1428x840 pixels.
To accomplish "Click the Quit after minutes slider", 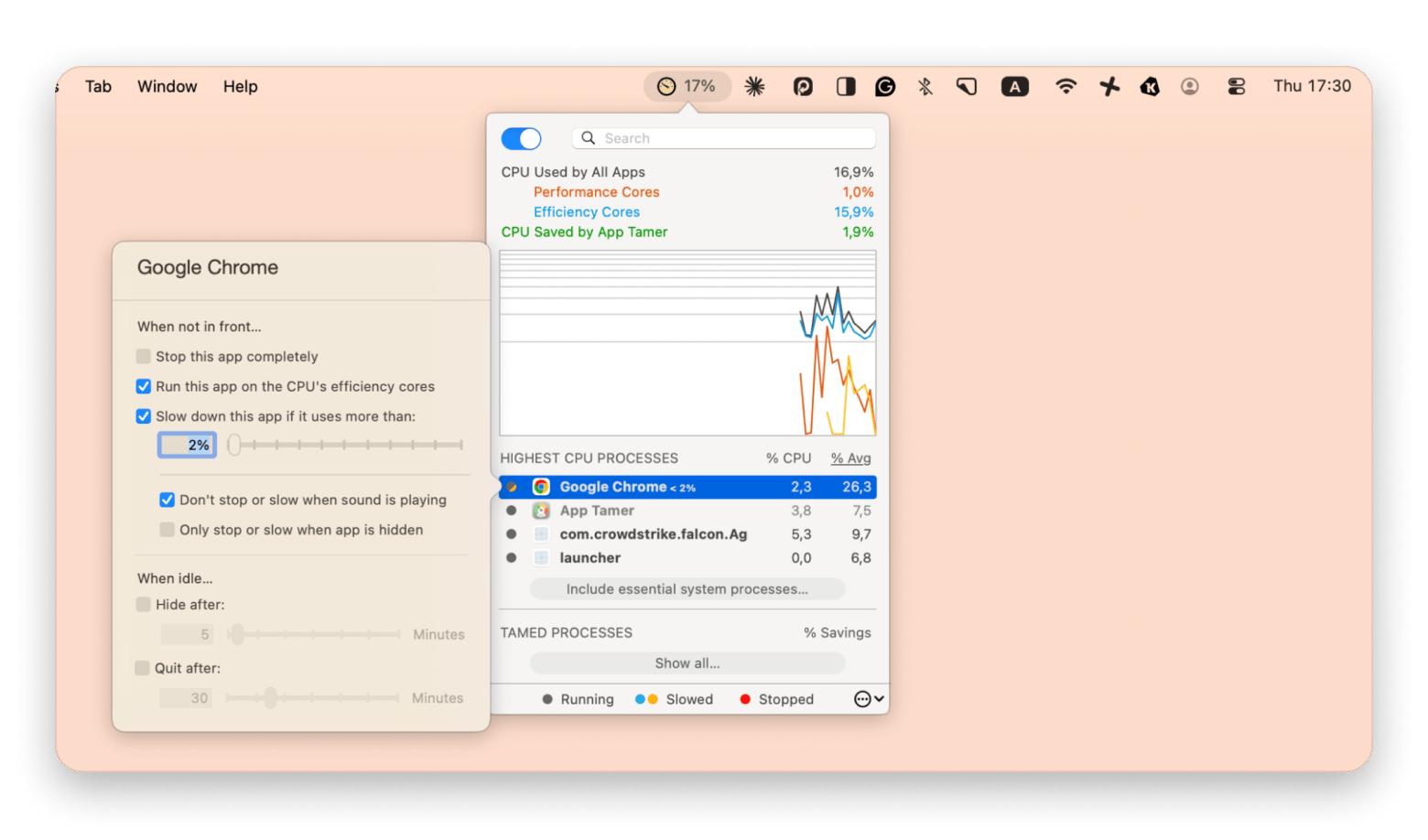I will pos(313,698).
